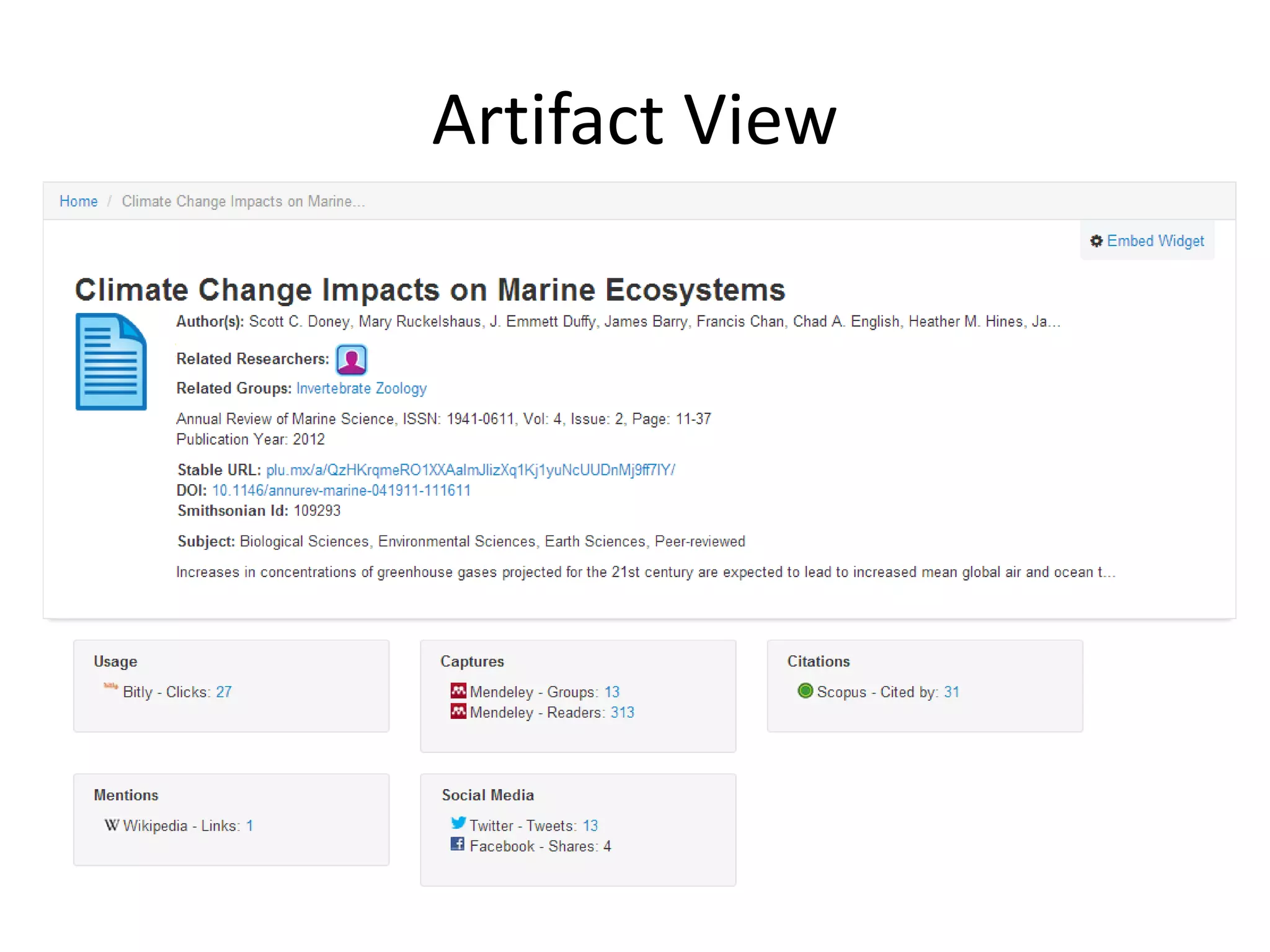
Task: Open the plu.mx Stable URL link
Action: (x=471, y=470)
